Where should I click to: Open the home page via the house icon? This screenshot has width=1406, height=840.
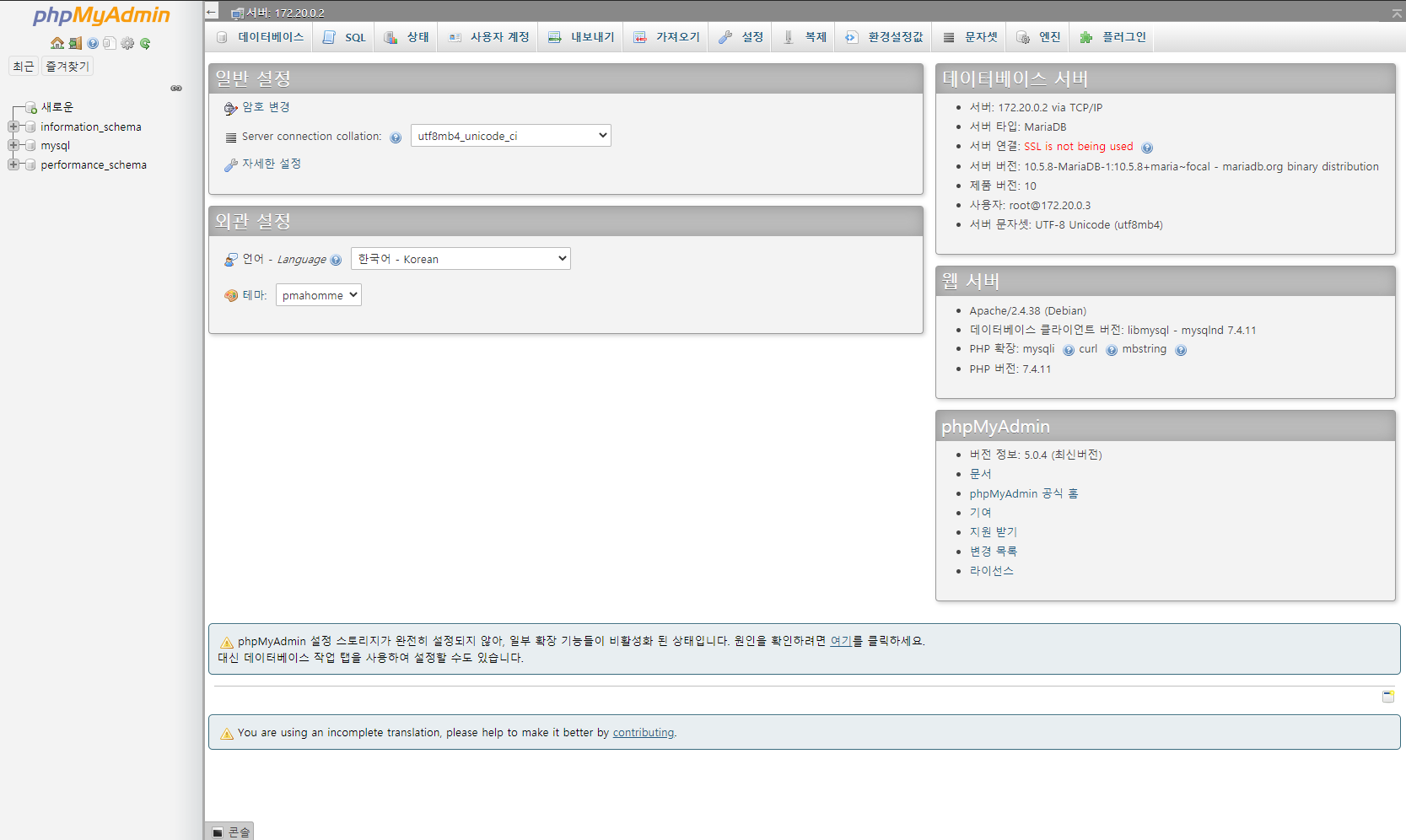[57, 43]
